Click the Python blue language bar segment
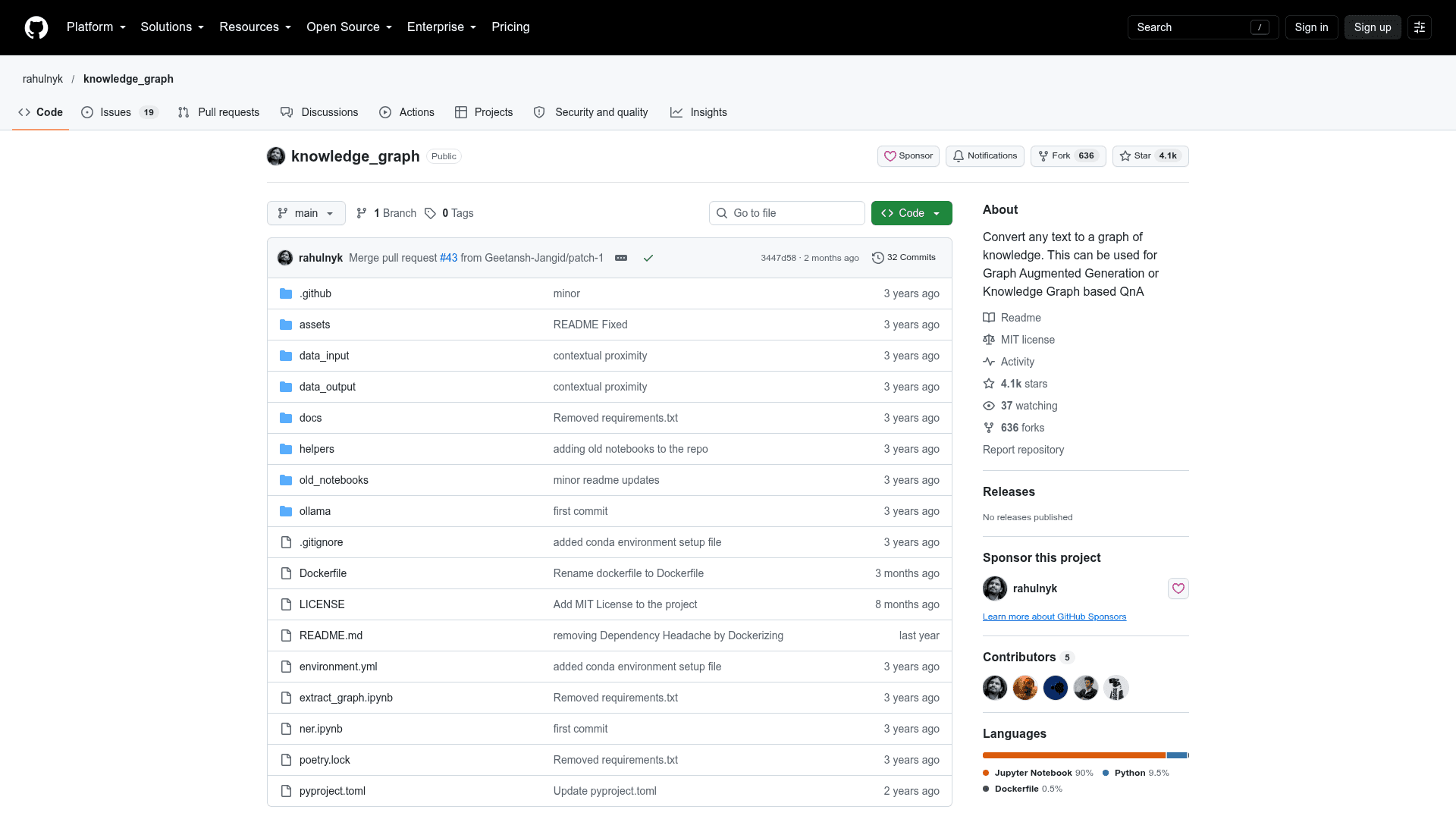 (1177, 755)
